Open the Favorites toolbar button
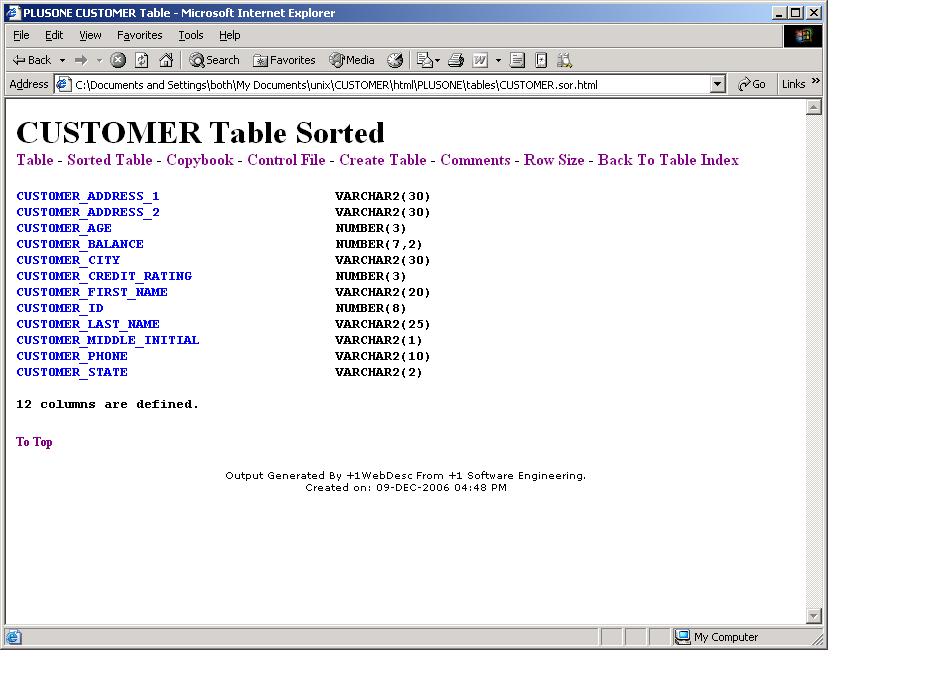The image size is (933, 690). 284,60
